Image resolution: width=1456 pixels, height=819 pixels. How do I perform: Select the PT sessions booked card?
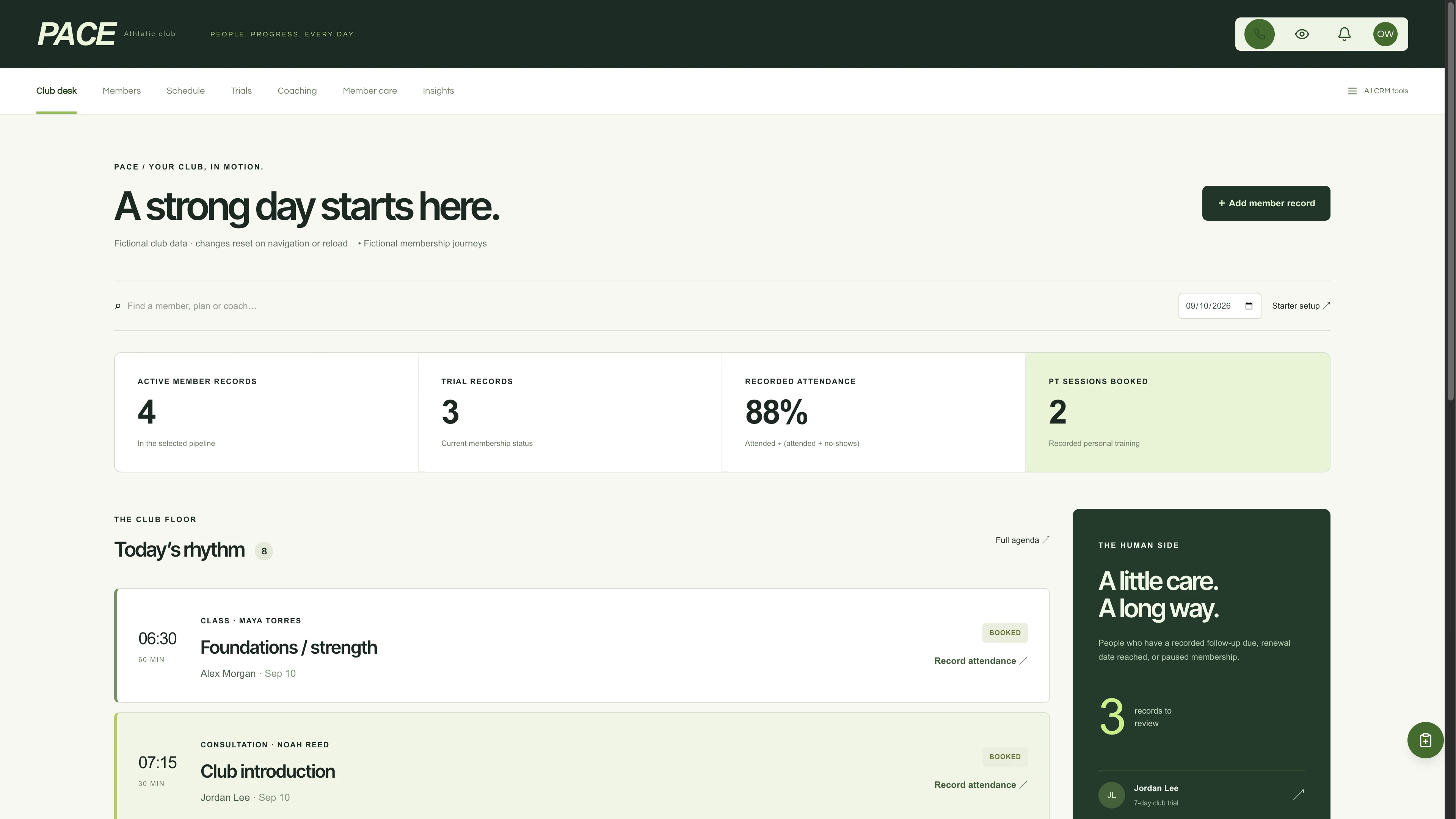click(1177, 412)
